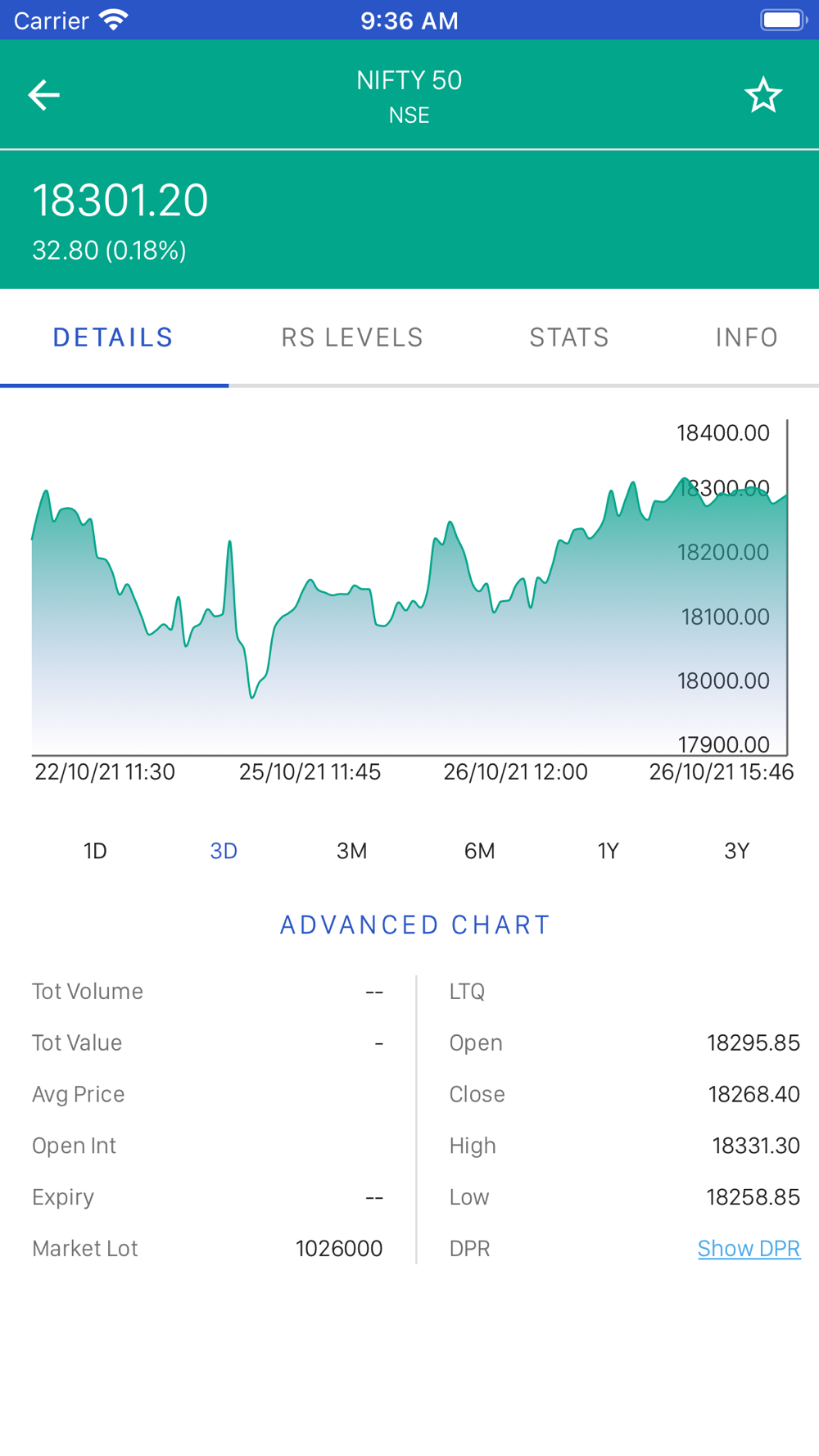This screenshot has height=1456, width=819.
Task: Set chart range to 6M
Action: (479, 851)
